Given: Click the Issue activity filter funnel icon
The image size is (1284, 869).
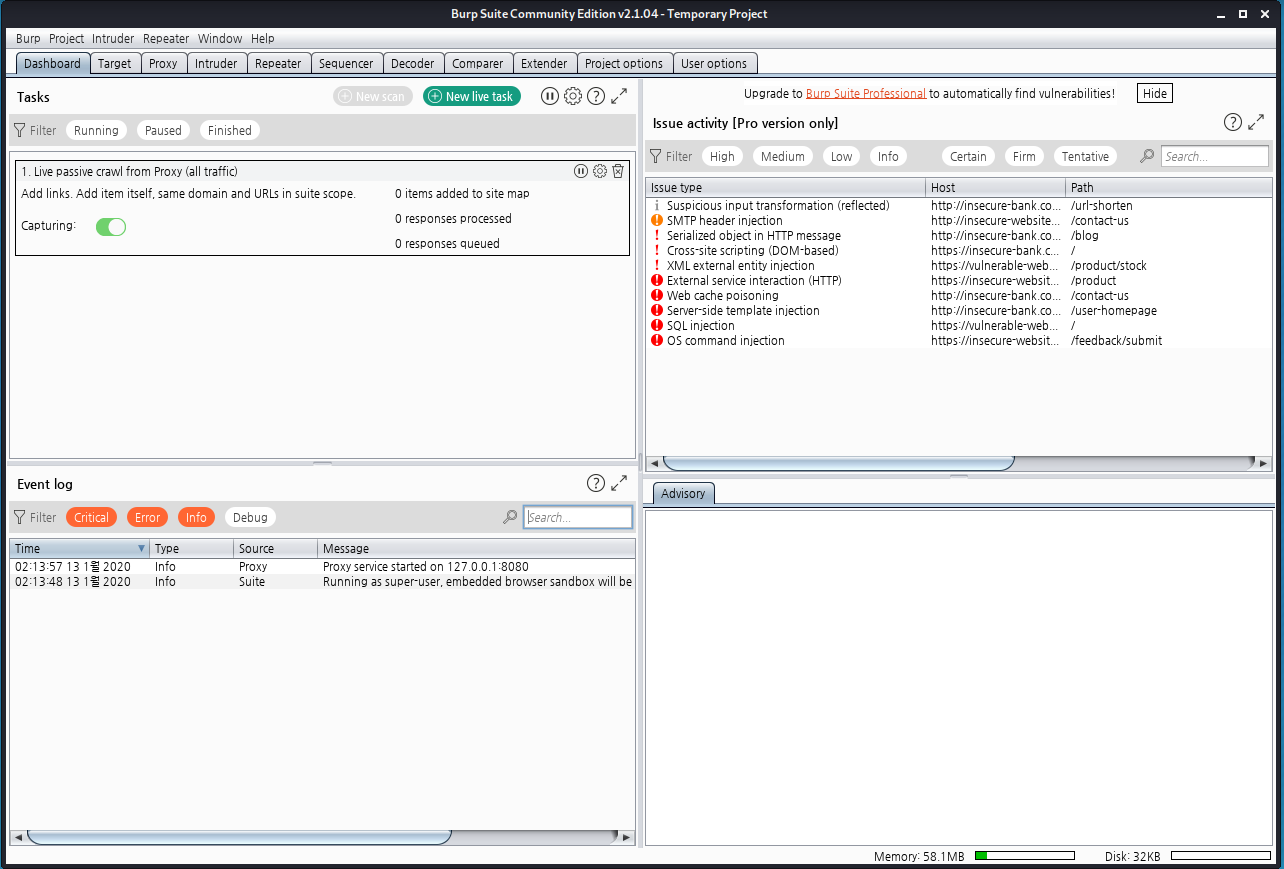Looking at the screenshot, I should click(656, 156).
